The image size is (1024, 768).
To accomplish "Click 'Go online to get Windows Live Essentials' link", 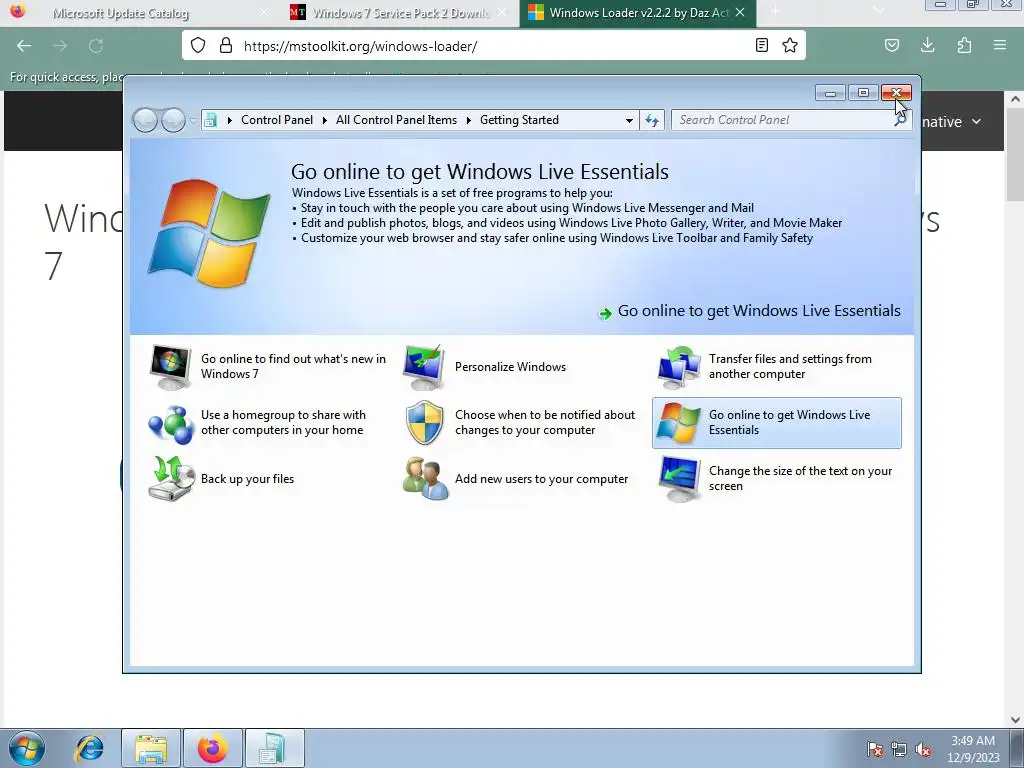I will click(759, 311).
